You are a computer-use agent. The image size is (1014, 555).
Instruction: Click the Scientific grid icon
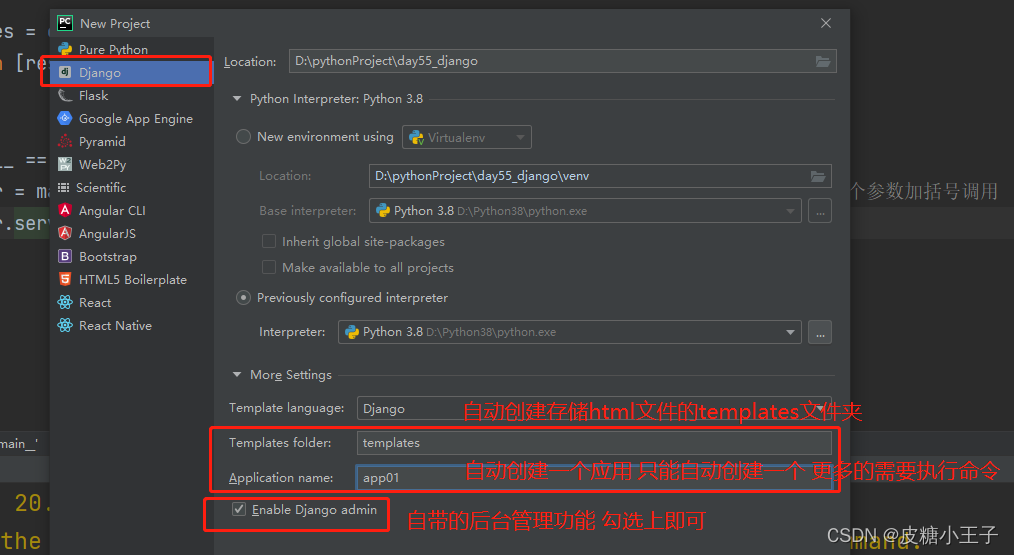[x=63, y=188]
